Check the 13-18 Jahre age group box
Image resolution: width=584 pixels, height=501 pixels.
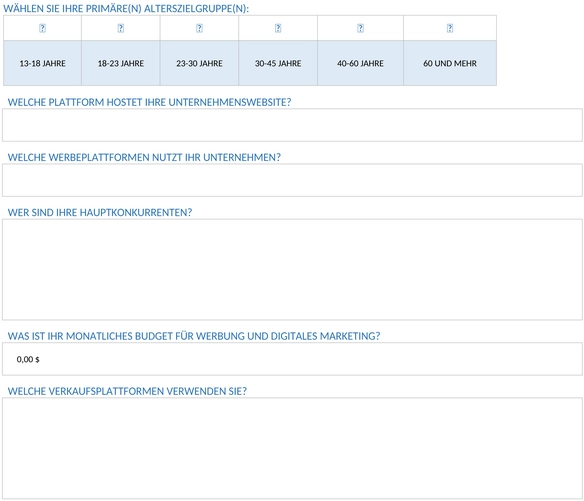[42, 28]
